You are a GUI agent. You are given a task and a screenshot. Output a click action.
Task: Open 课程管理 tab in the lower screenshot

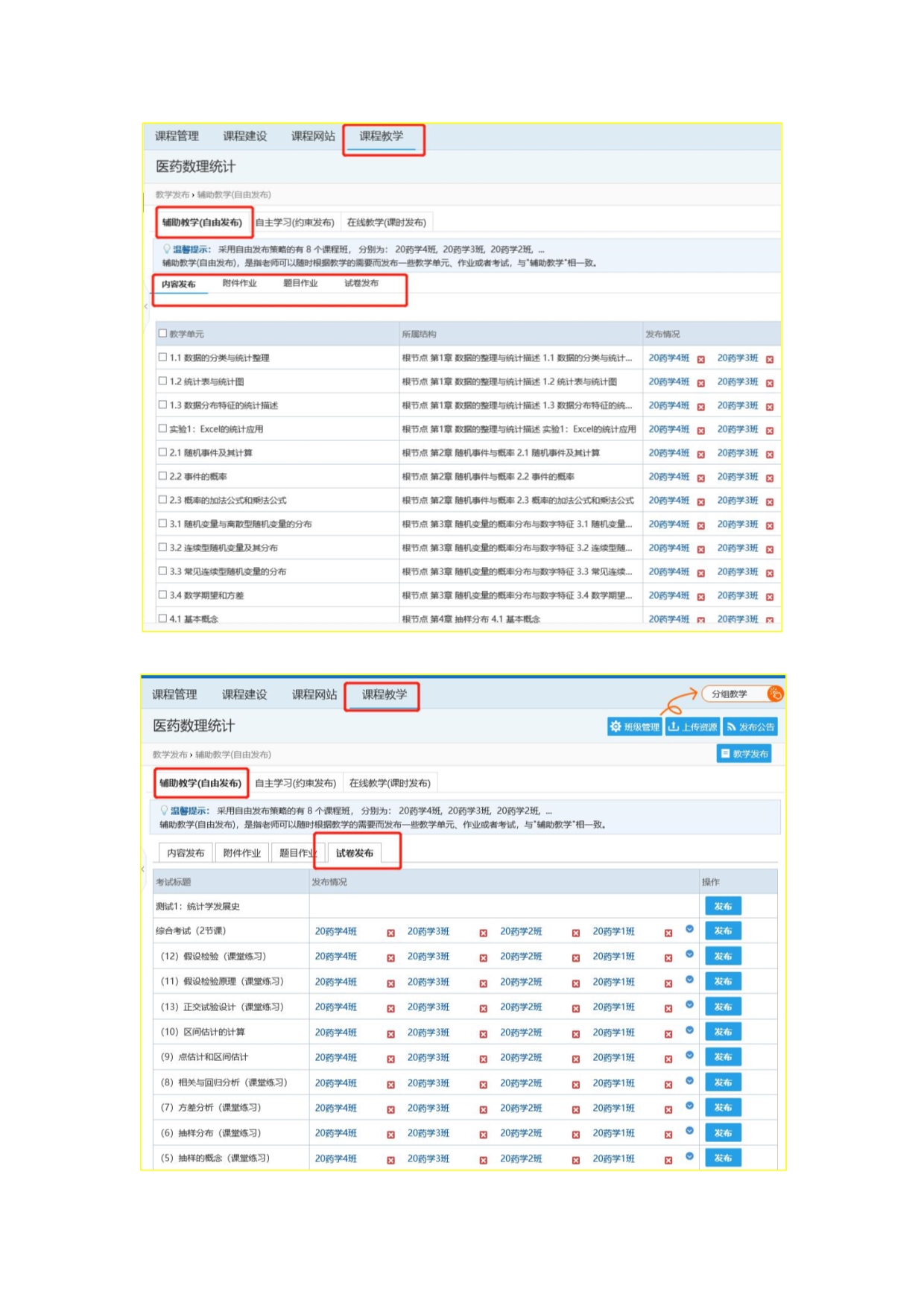point(174,695)
